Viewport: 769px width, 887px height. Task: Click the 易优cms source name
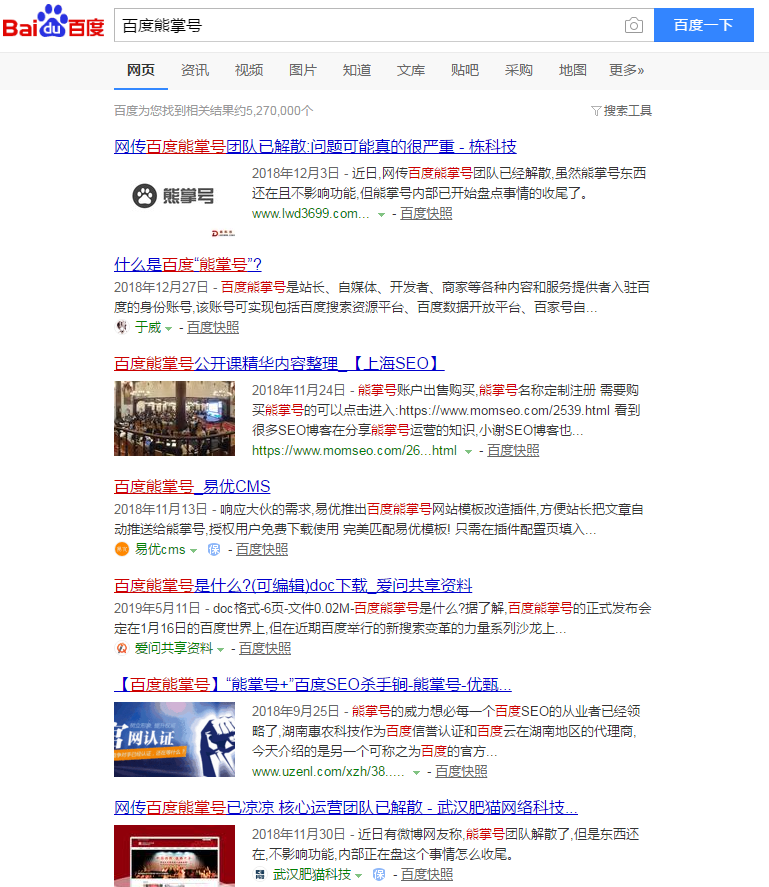tap(160, 549)
